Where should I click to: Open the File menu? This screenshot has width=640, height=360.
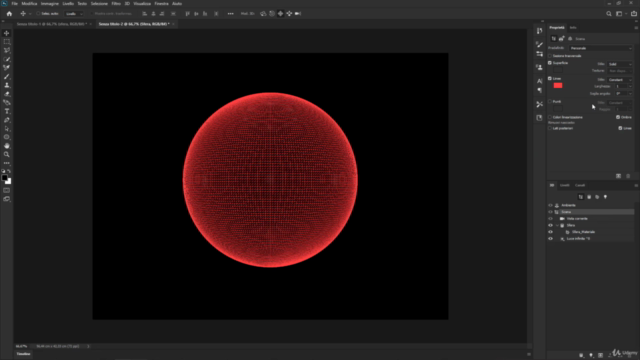coord(14,4)
